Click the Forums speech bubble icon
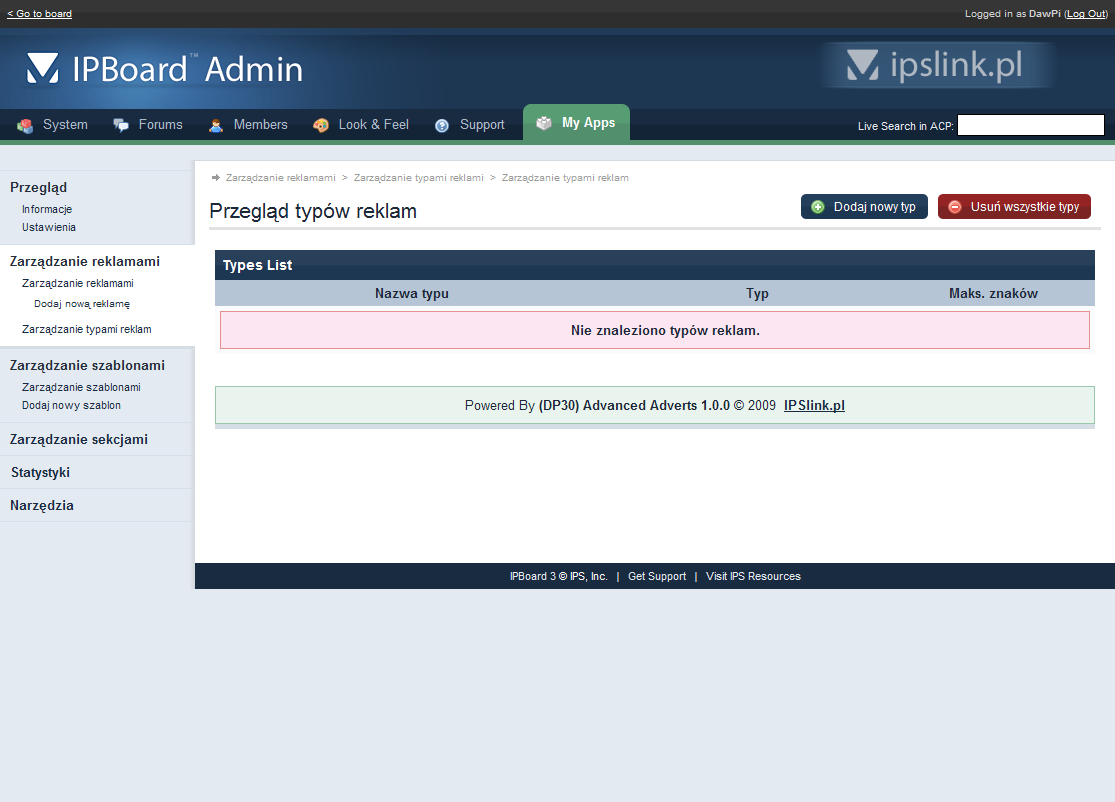 121,125
